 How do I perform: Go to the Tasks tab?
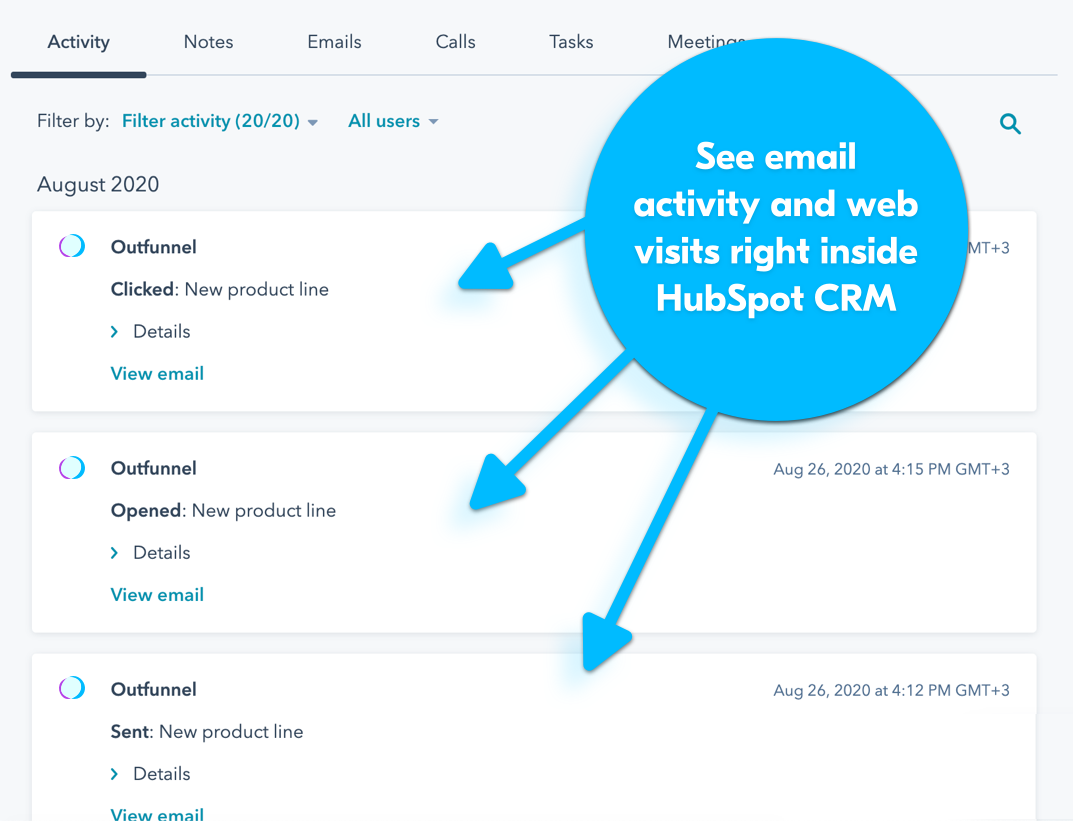tap(571, 42)
